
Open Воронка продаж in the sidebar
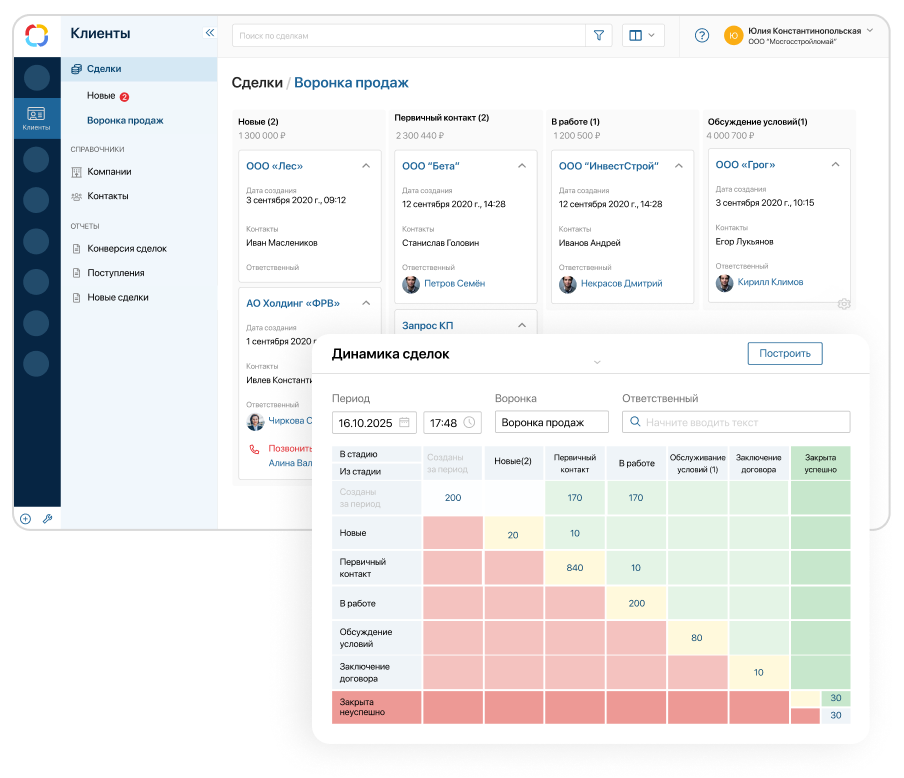125,120
